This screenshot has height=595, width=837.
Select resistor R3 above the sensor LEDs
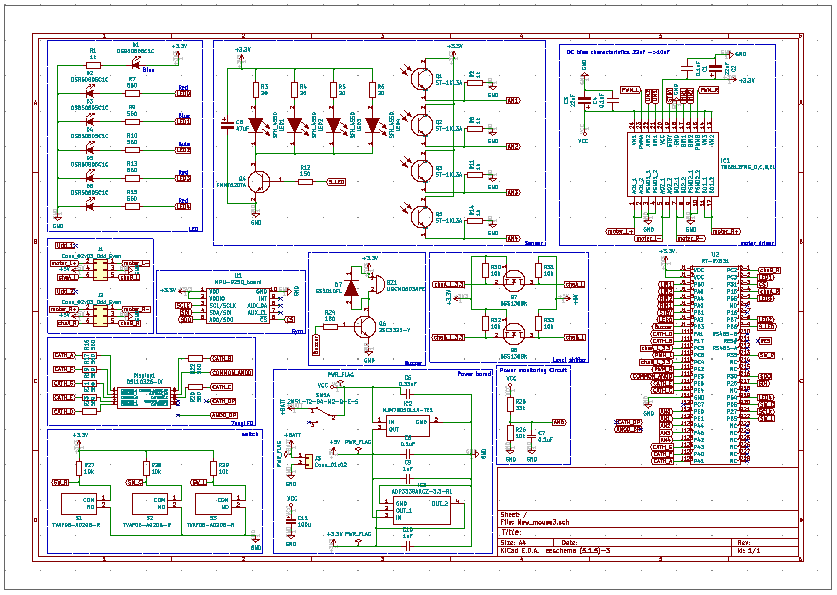point(256,90)
